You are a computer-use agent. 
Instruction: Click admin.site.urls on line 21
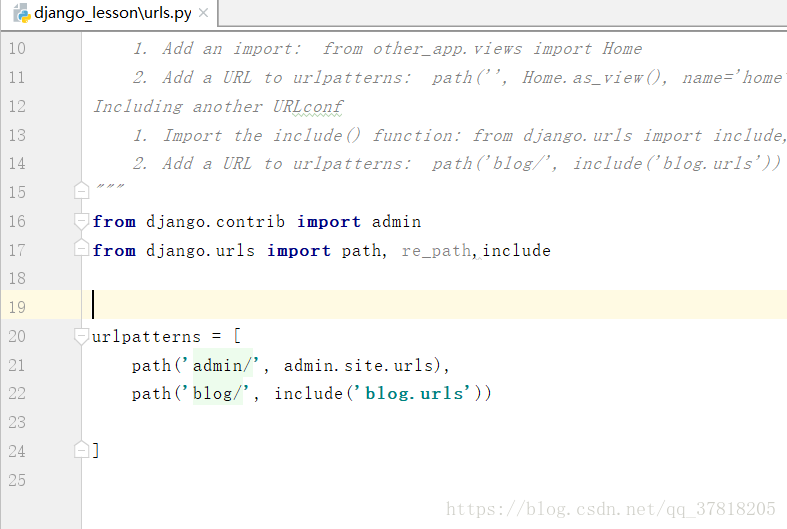point(358,365)
